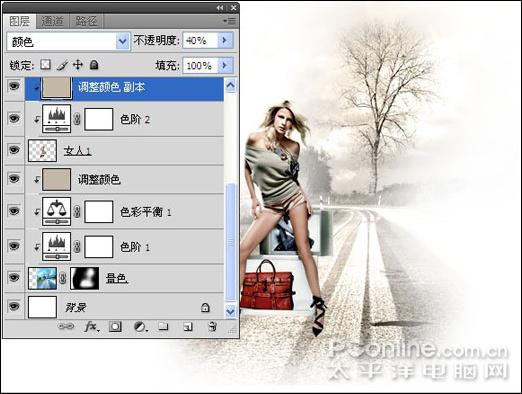
Task: Select the 女人1 layer name
Action: point(77,151)
